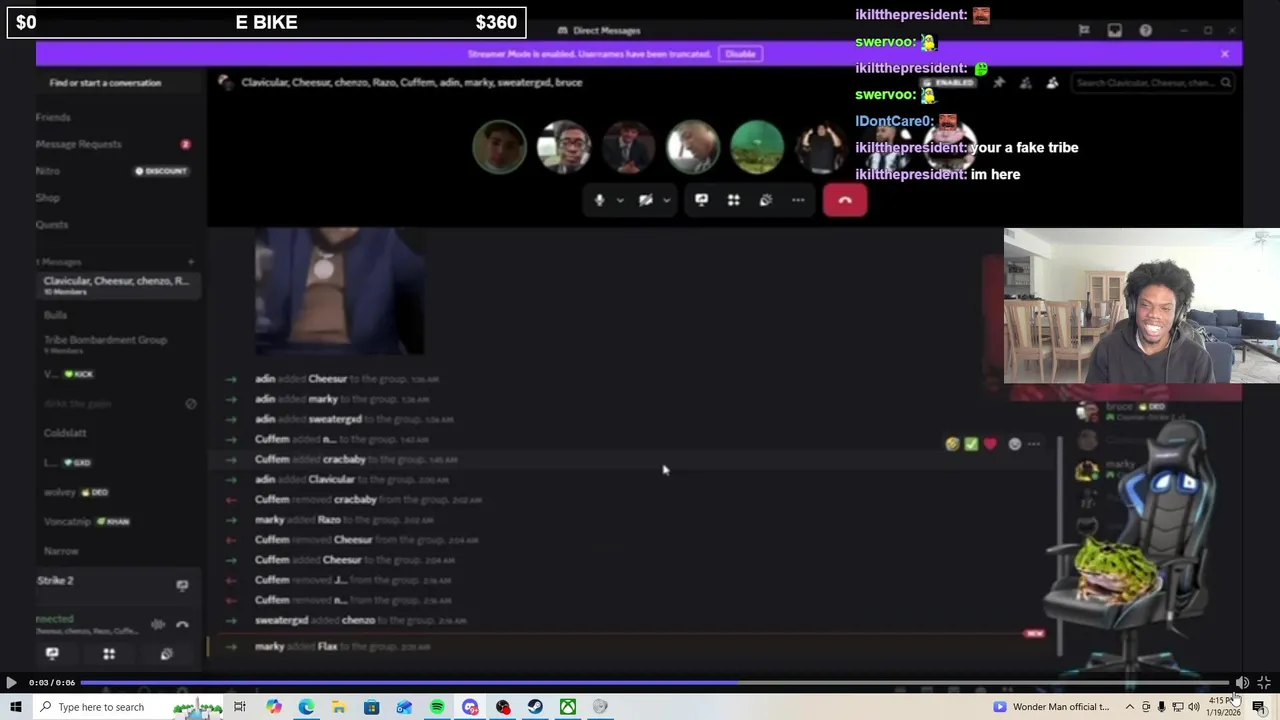Open Microsoft Edge from the taskbar

pyautogui.click(x=306, y=707)
